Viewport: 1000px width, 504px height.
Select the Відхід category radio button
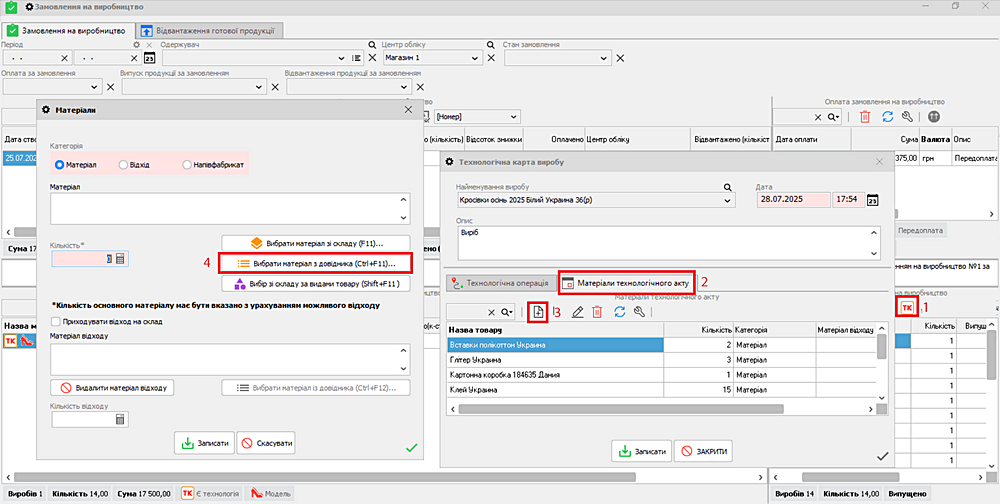pyautogui.click(x=123, y=165)
